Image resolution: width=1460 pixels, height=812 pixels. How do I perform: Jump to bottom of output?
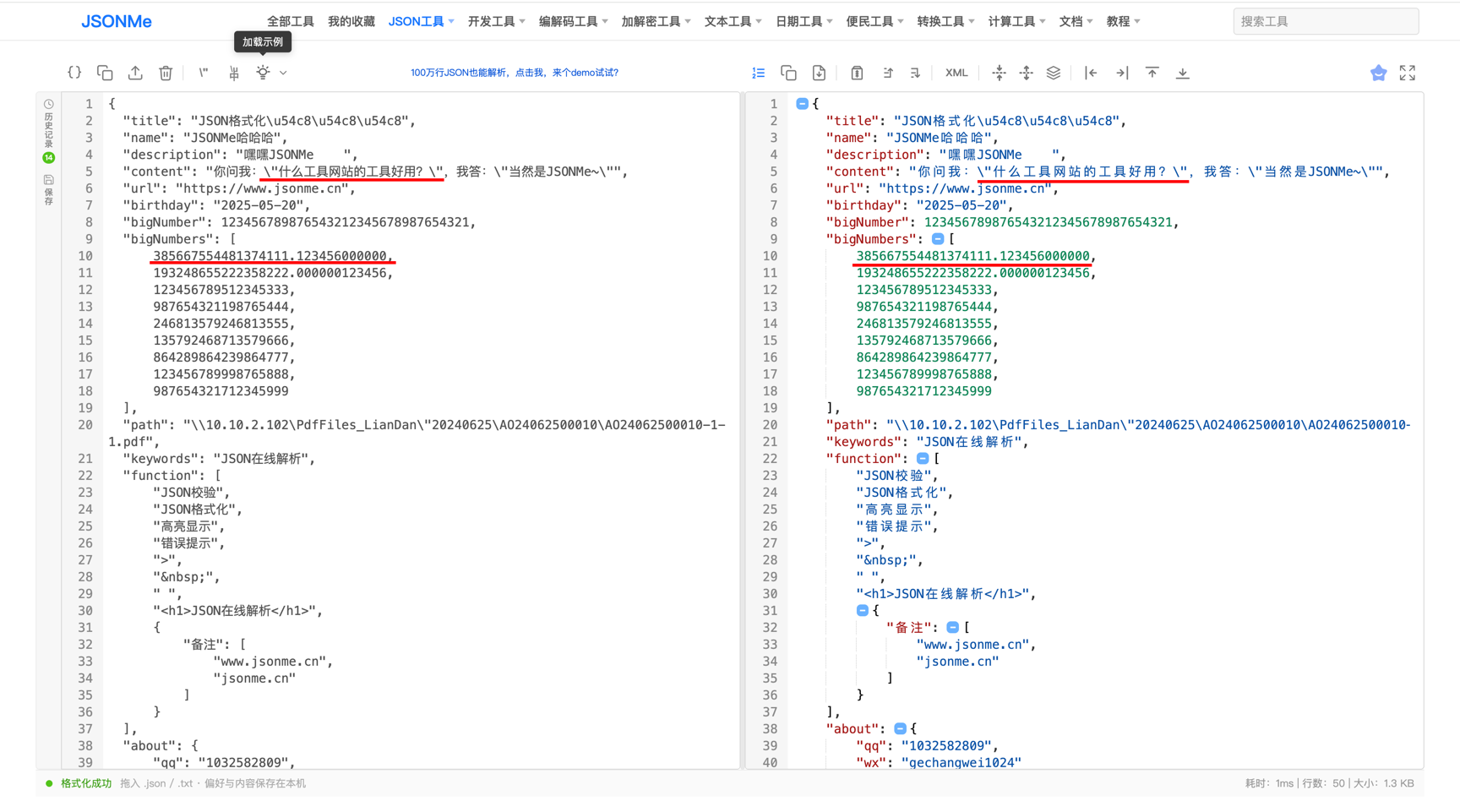[1183, 73]
